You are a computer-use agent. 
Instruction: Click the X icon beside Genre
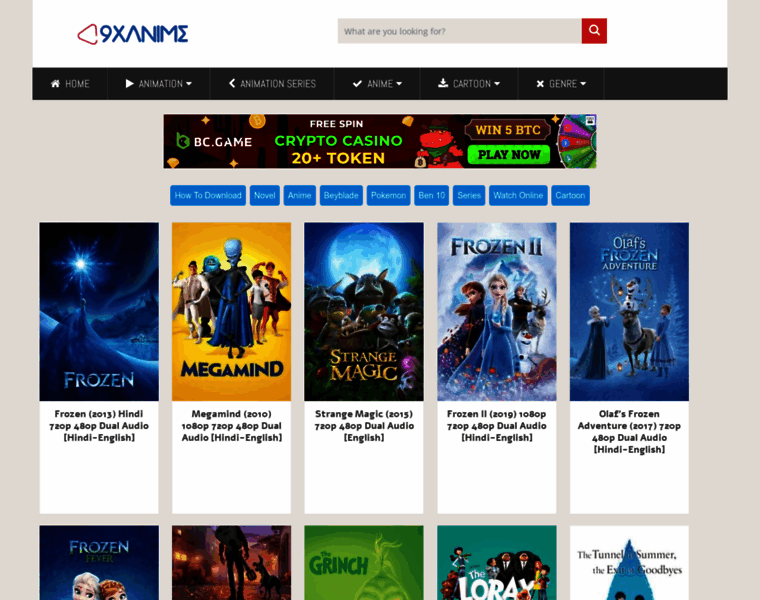click(540, 84)
